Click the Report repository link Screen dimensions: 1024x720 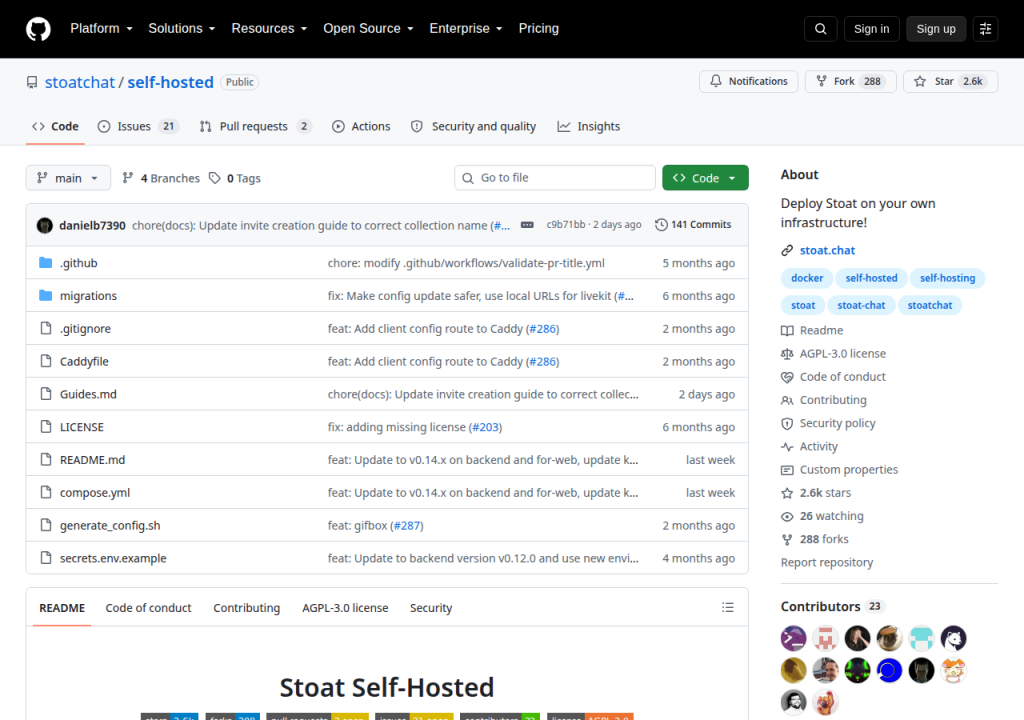tap(827, 563)
